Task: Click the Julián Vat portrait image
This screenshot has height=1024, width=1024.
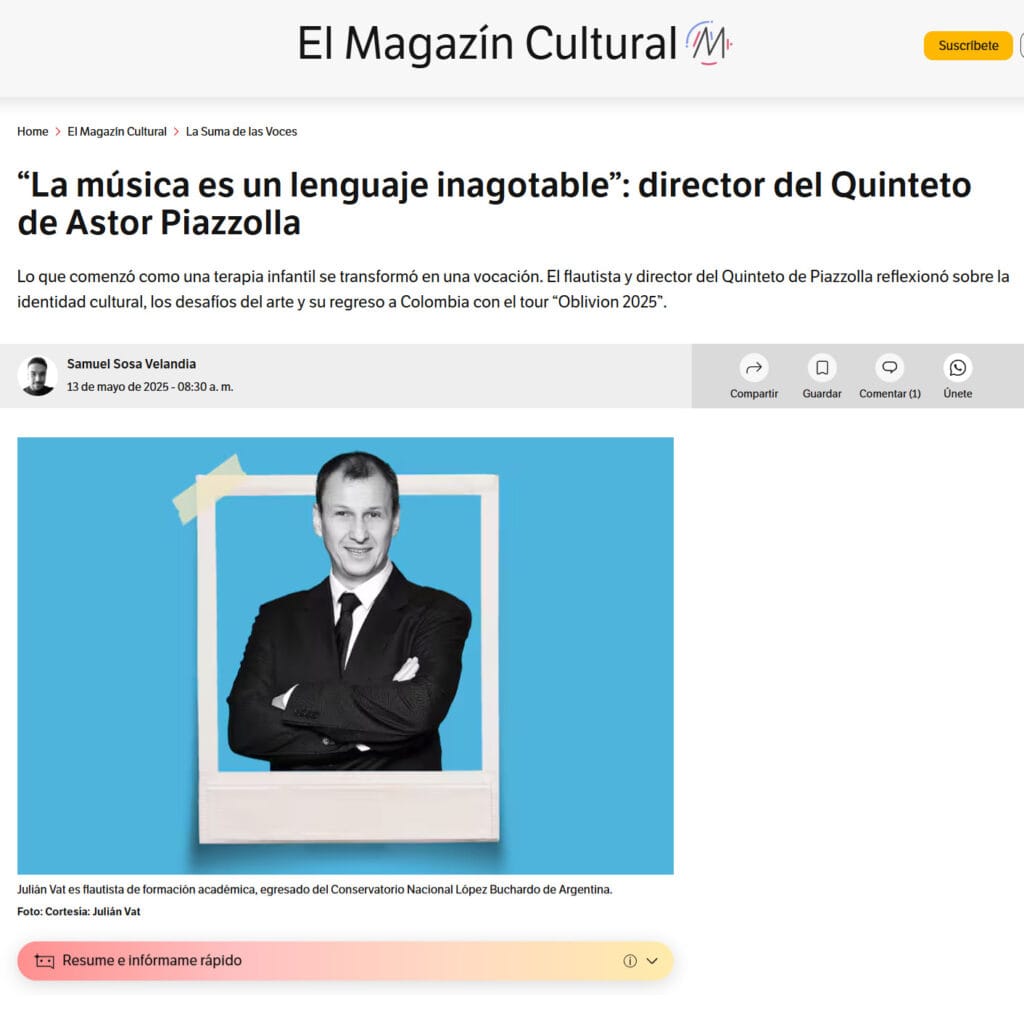Action: 345,655
